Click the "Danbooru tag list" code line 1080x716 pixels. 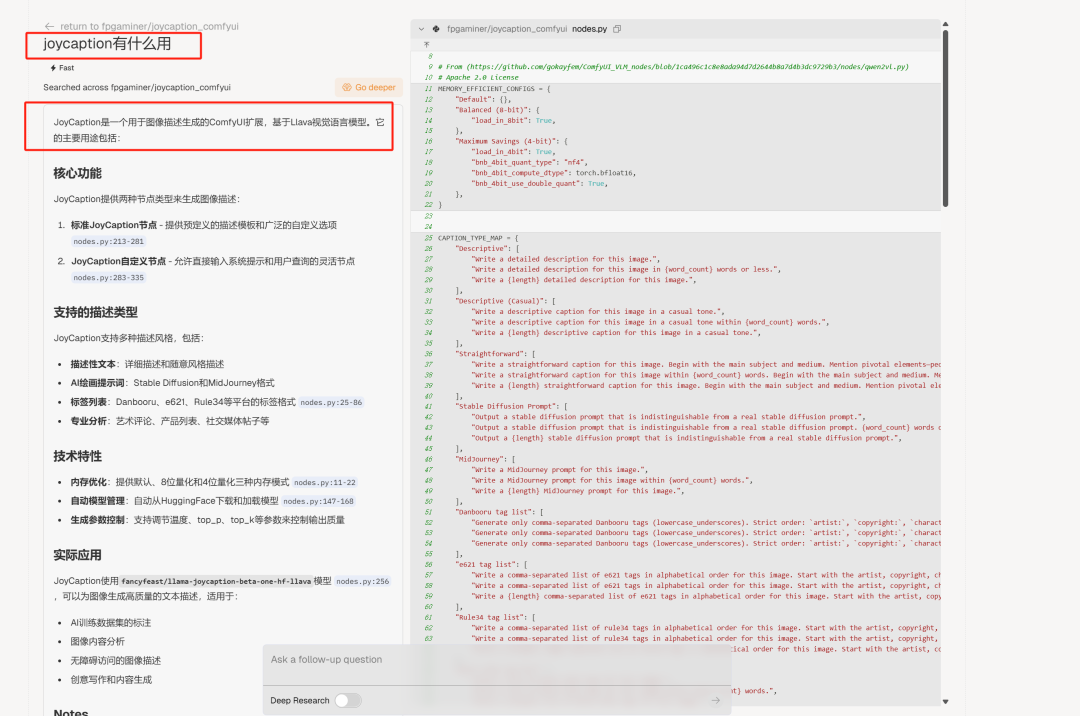pos(499,512)
